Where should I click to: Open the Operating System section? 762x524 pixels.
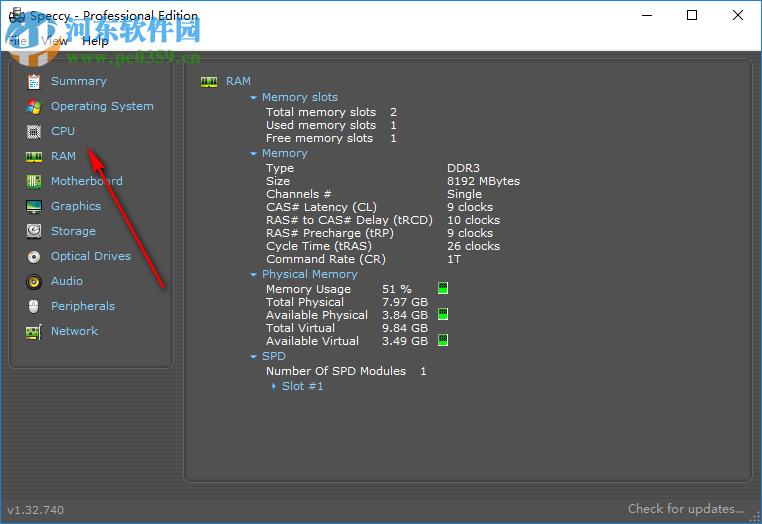tap(102, 106)
